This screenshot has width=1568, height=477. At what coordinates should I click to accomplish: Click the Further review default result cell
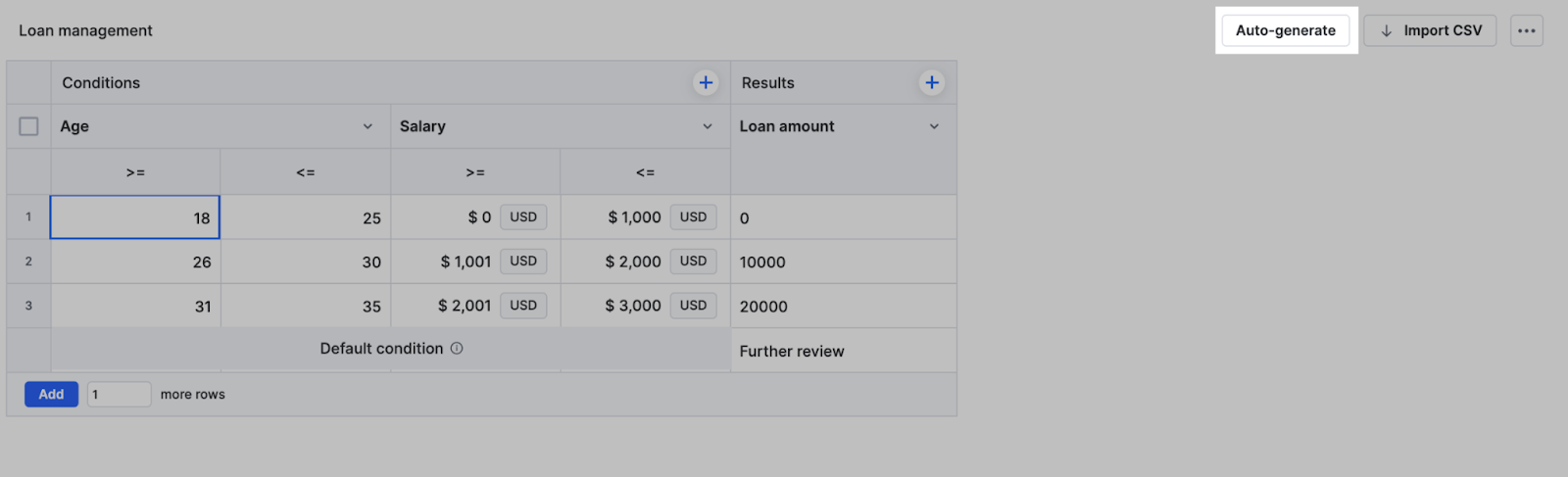coord(844,351)
